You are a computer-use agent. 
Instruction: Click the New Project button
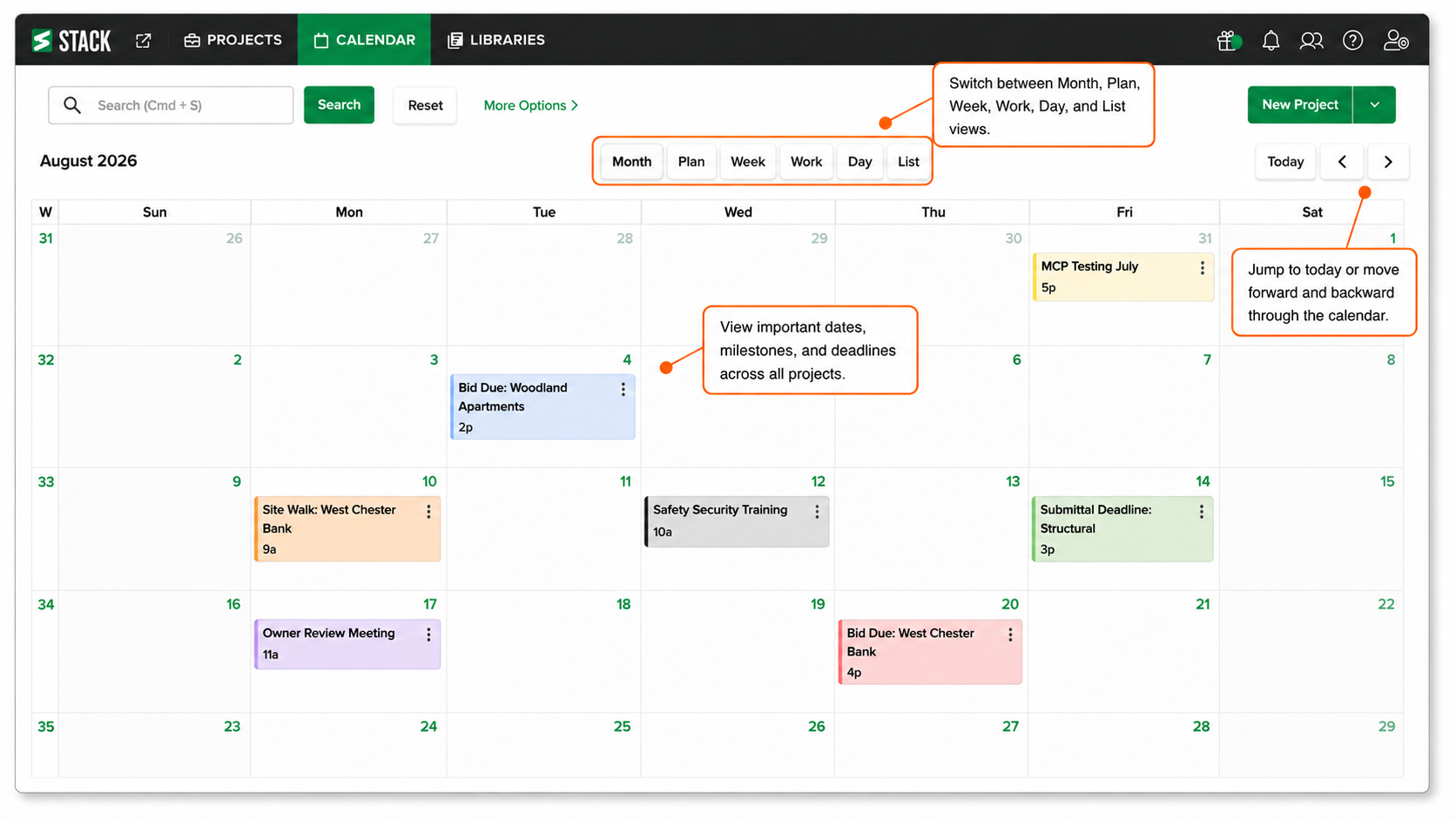[1300, 104]
